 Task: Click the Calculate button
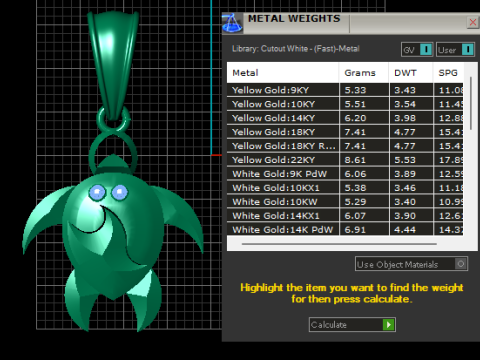[x=352, y=325]
